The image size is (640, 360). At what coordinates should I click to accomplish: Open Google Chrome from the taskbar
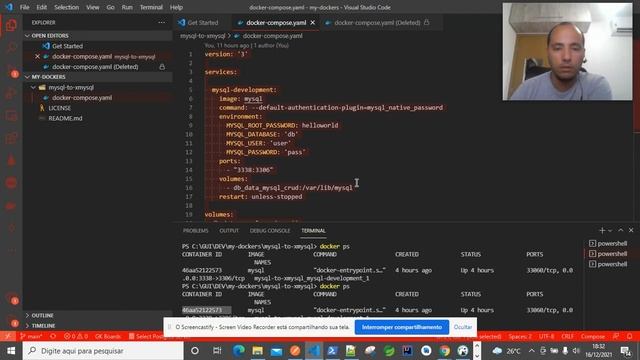tap(444, 351)
